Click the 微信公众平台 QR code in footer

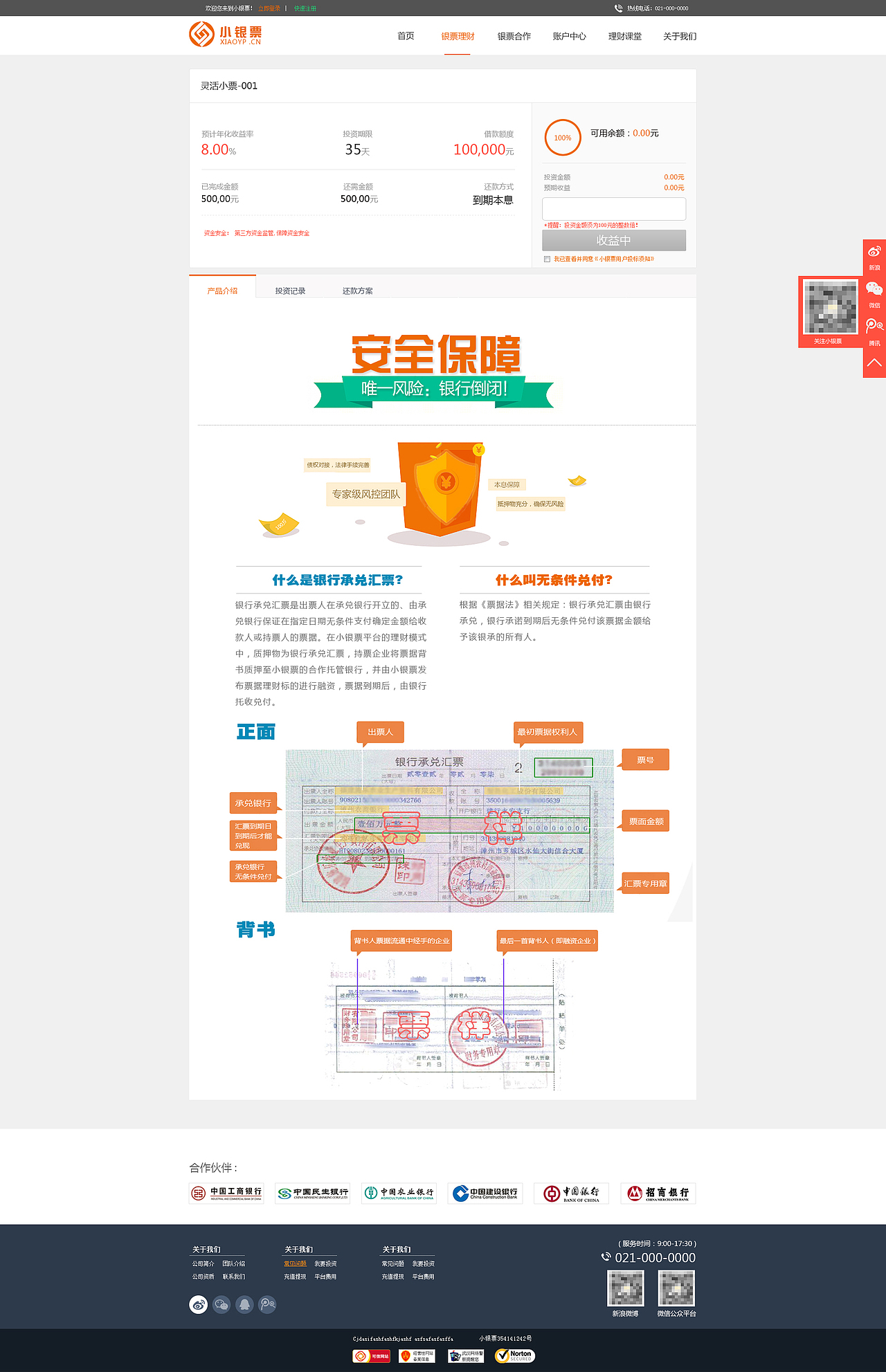(x=676, y=1288)
